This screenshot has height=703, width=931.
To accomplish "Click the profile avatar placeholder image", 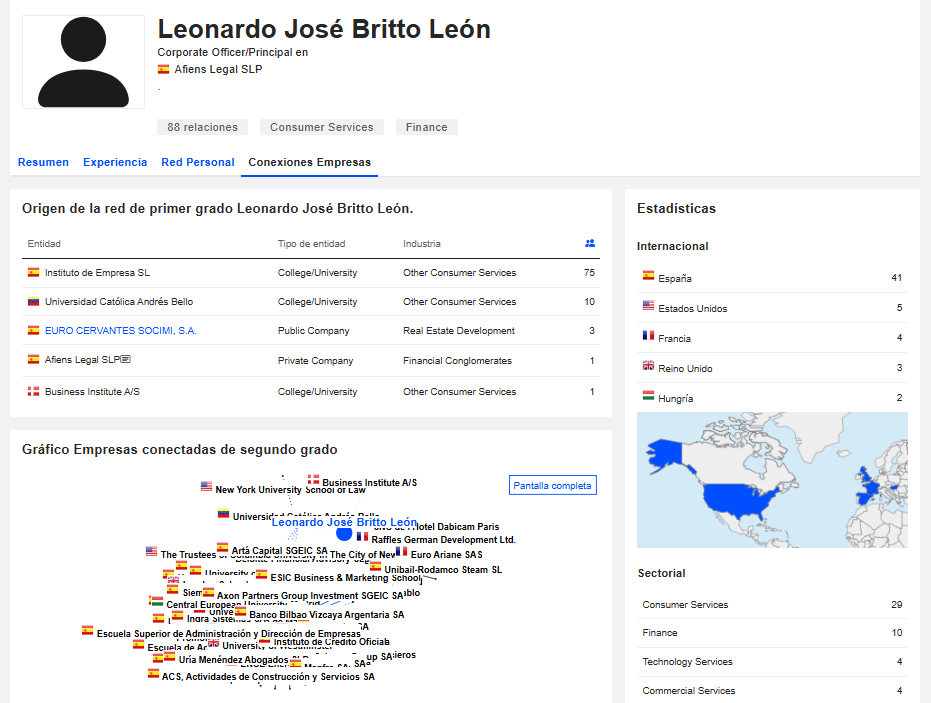I will coord(83,62).
